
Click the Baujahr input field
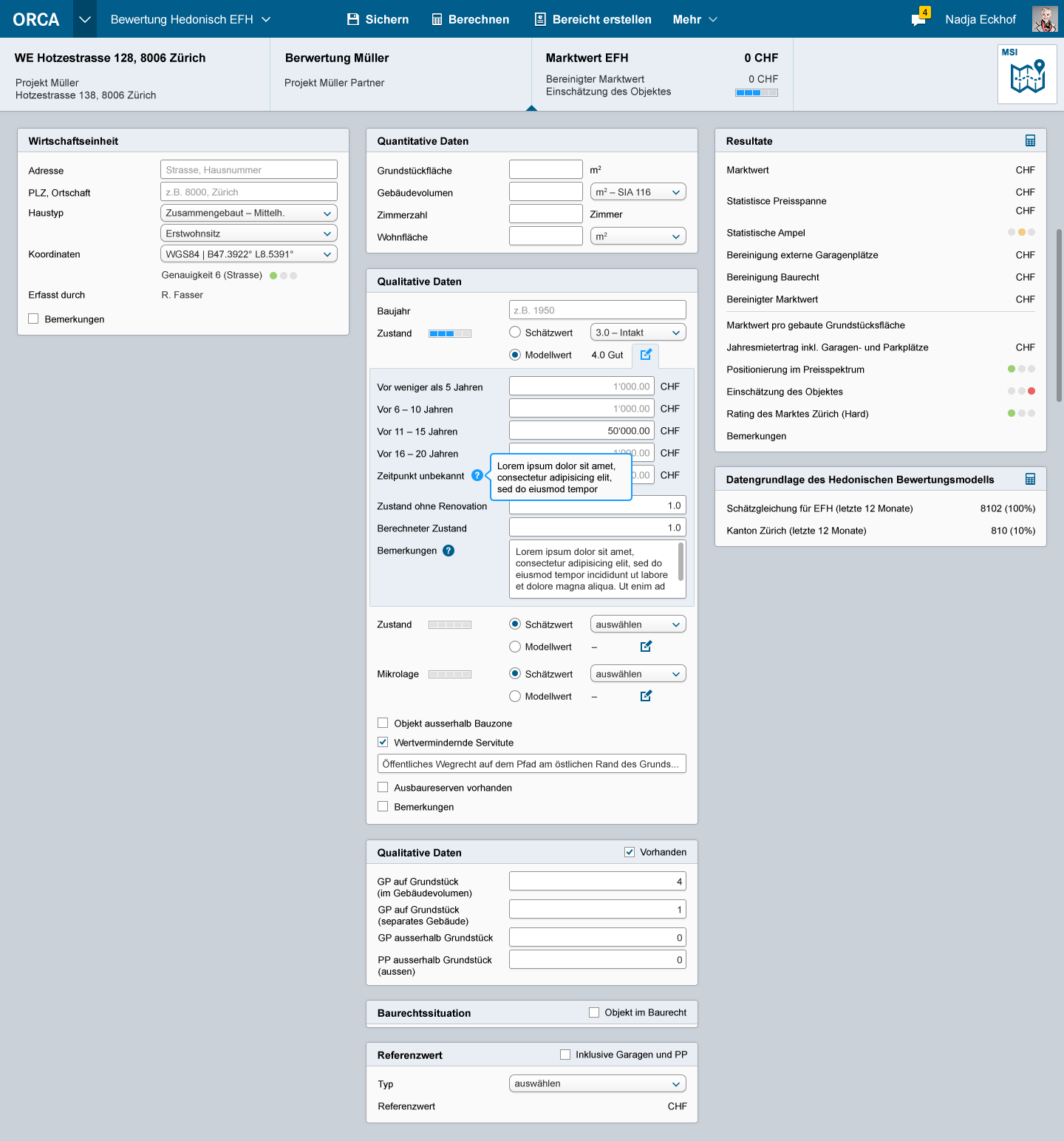point(598,310)
